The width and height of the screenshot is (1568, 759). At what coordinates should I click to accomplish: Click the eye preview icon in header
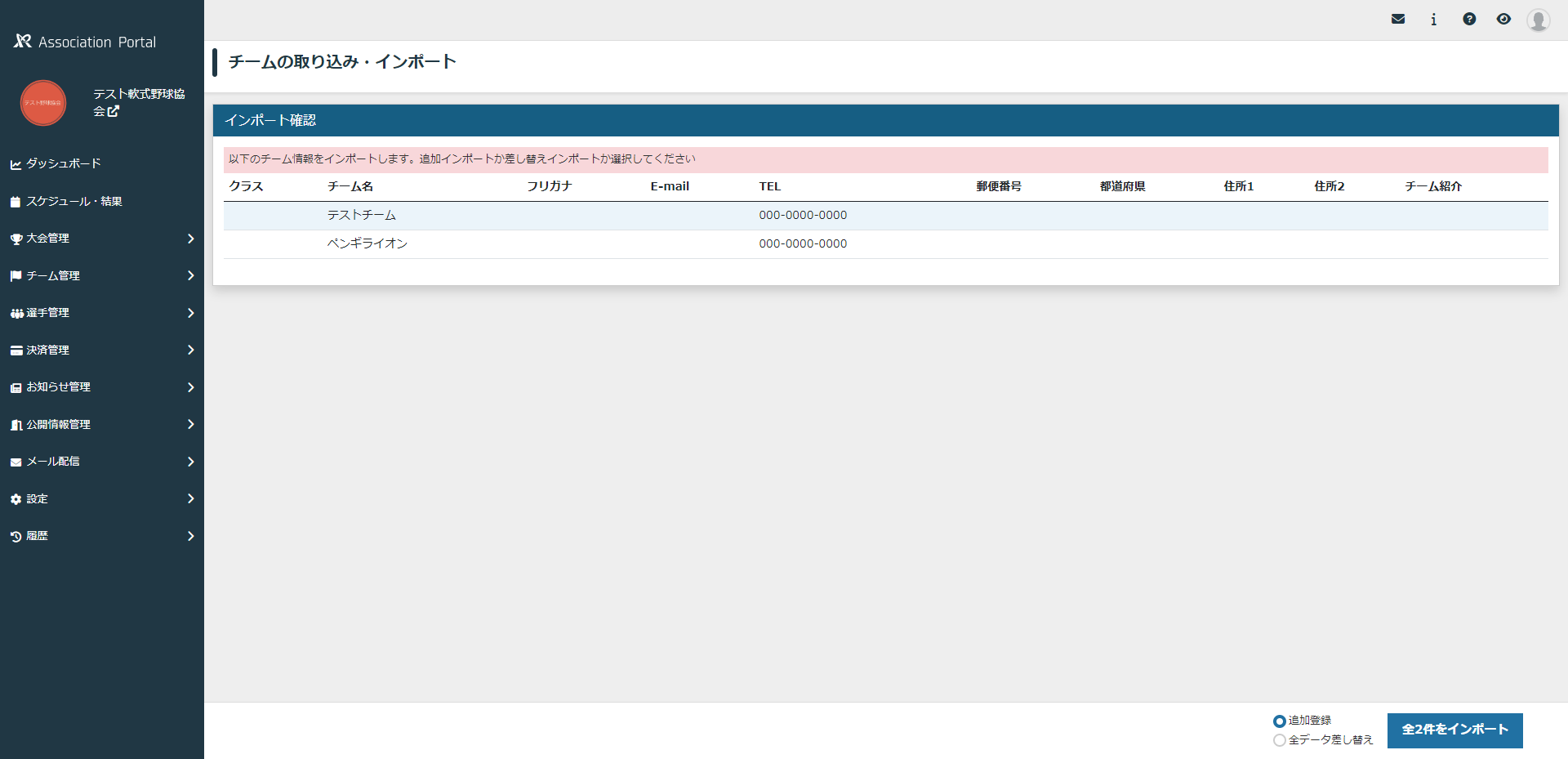point(1503,19)
